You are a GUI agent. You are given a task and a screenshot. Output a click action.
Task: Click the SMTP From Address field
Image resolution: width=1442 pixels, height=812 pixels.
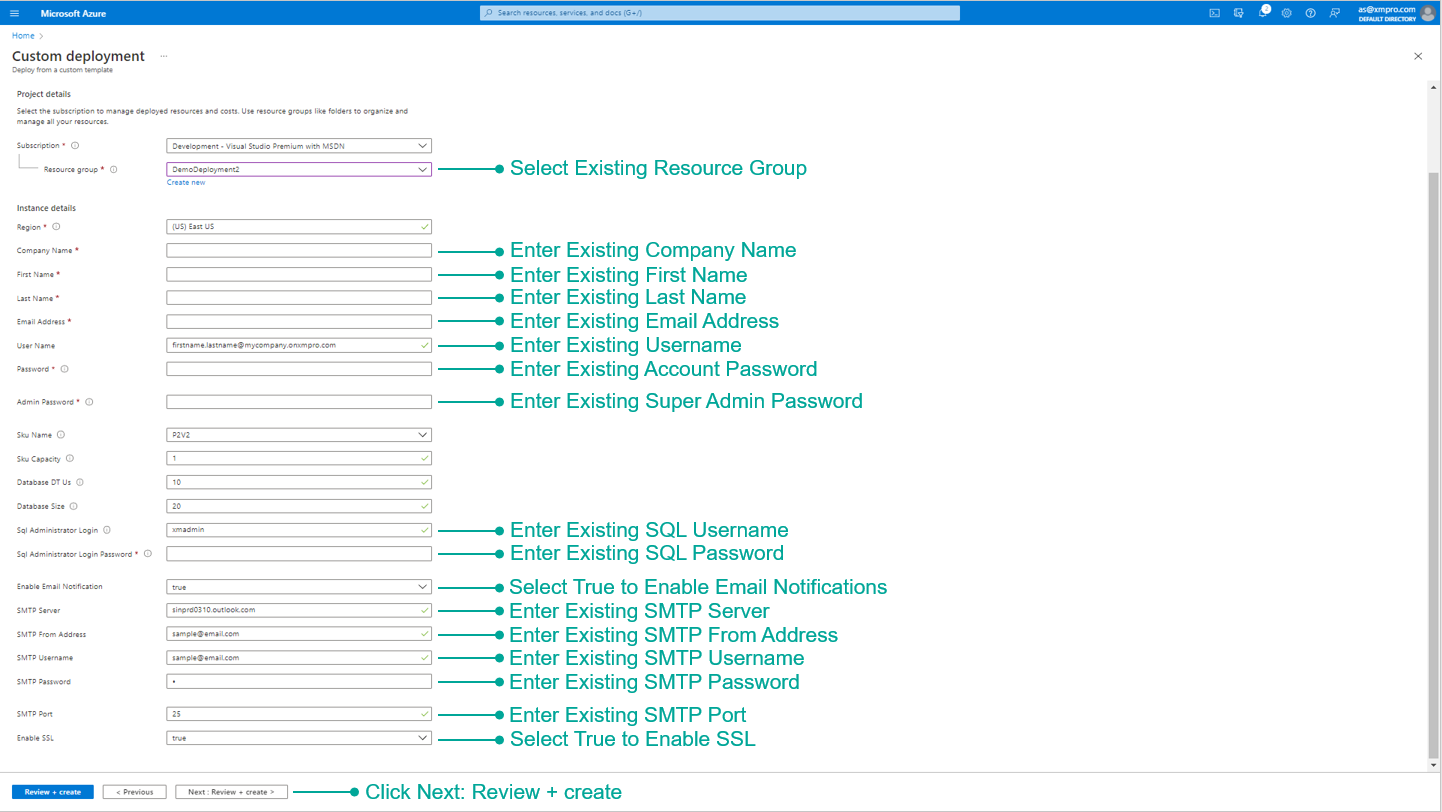point(299,634)
